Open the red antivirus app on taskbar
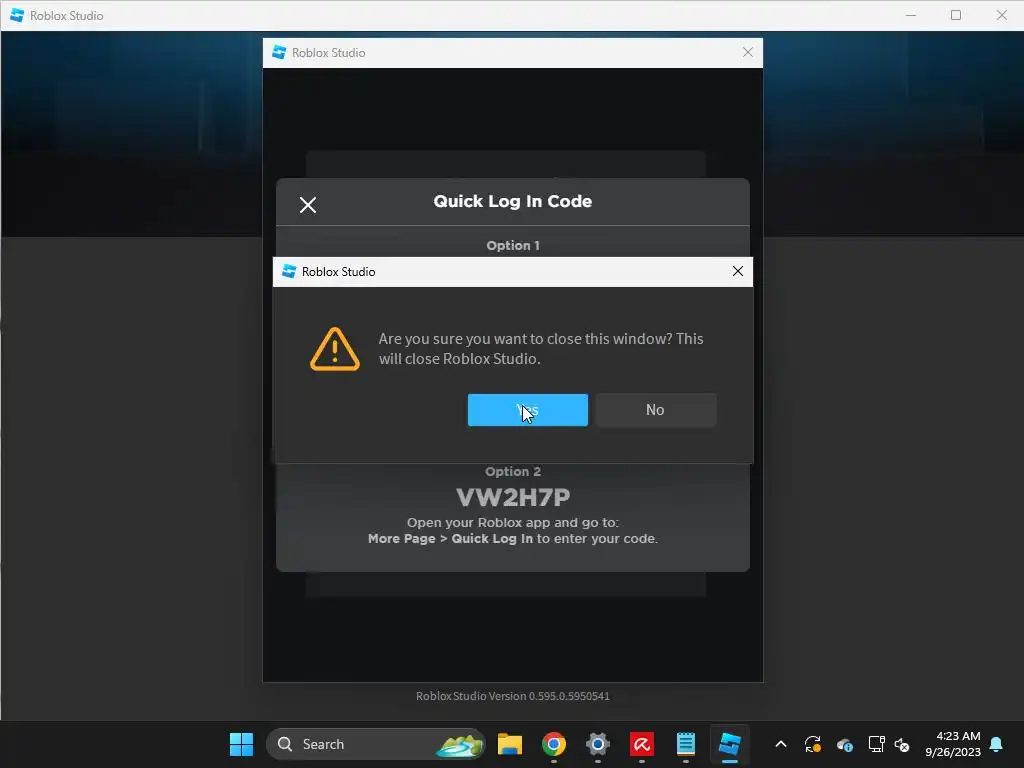 point(641,744)
